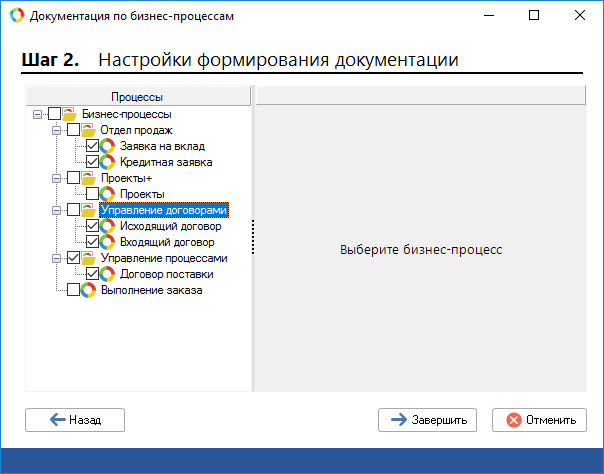Click the folder icon of Управление процессами
The width and height of the screenshot is (604, 474).
pos(89,258)
